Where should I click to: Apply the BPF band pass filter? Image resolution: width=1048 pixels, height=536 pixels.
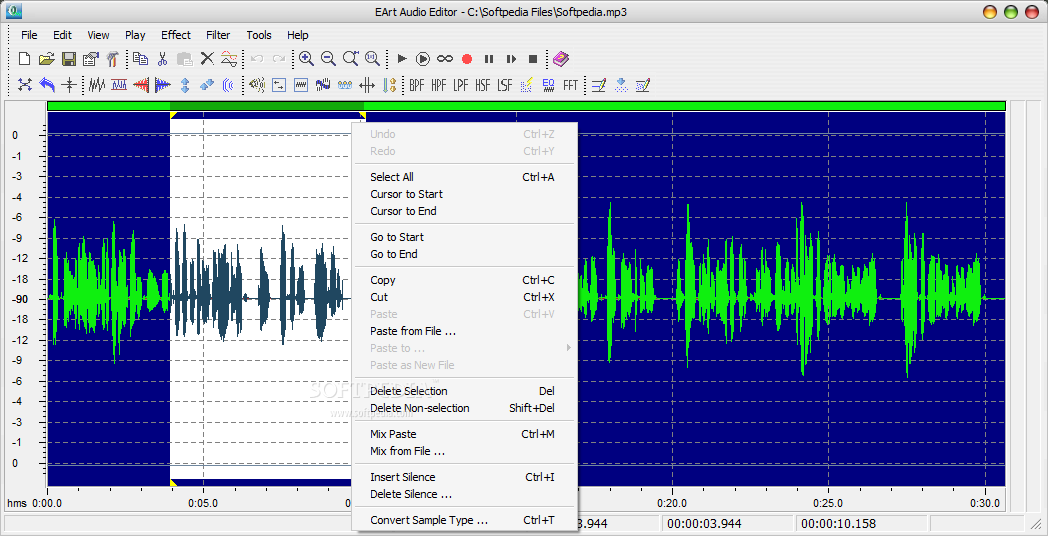click(x=417, y=85)
